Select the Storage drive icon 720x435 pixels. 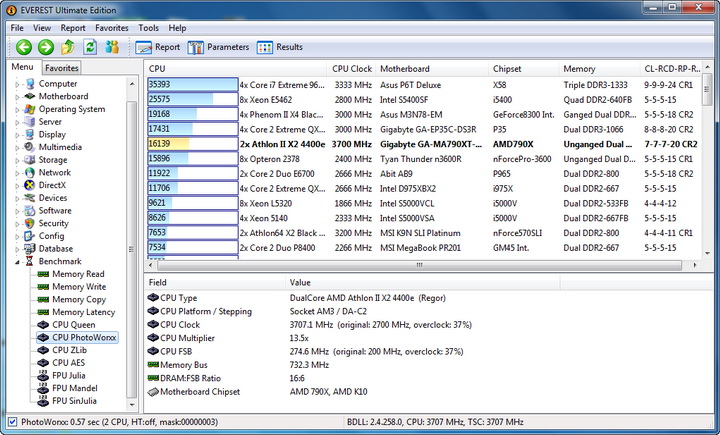30,160
